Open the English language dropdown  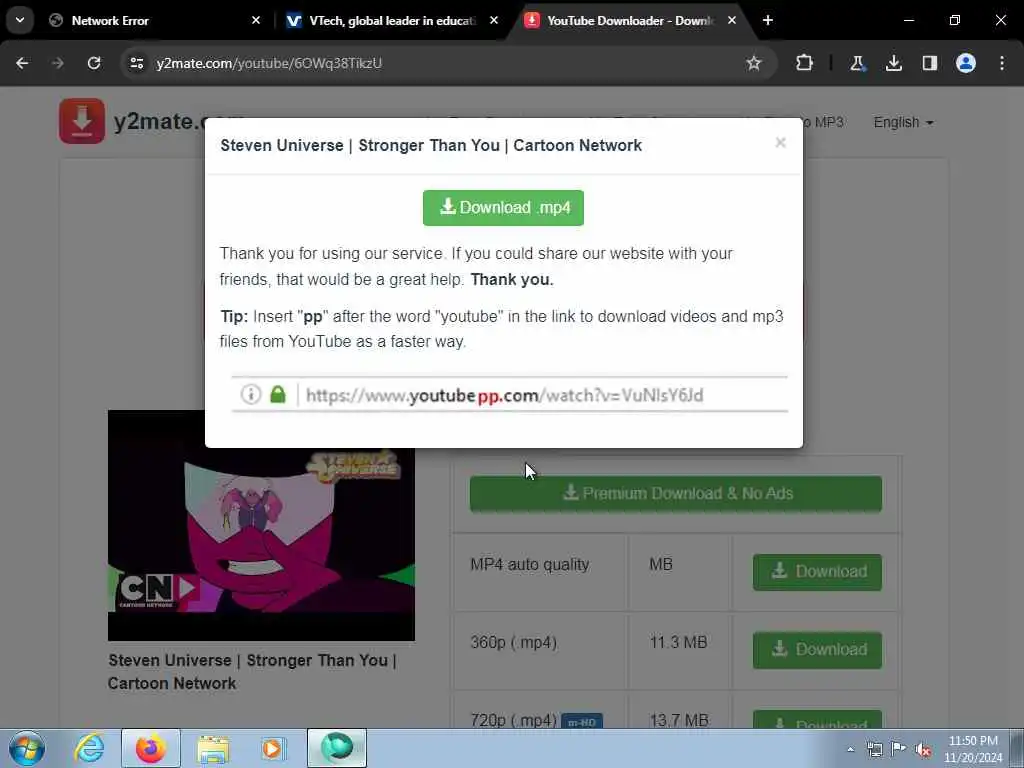point(903,123)
